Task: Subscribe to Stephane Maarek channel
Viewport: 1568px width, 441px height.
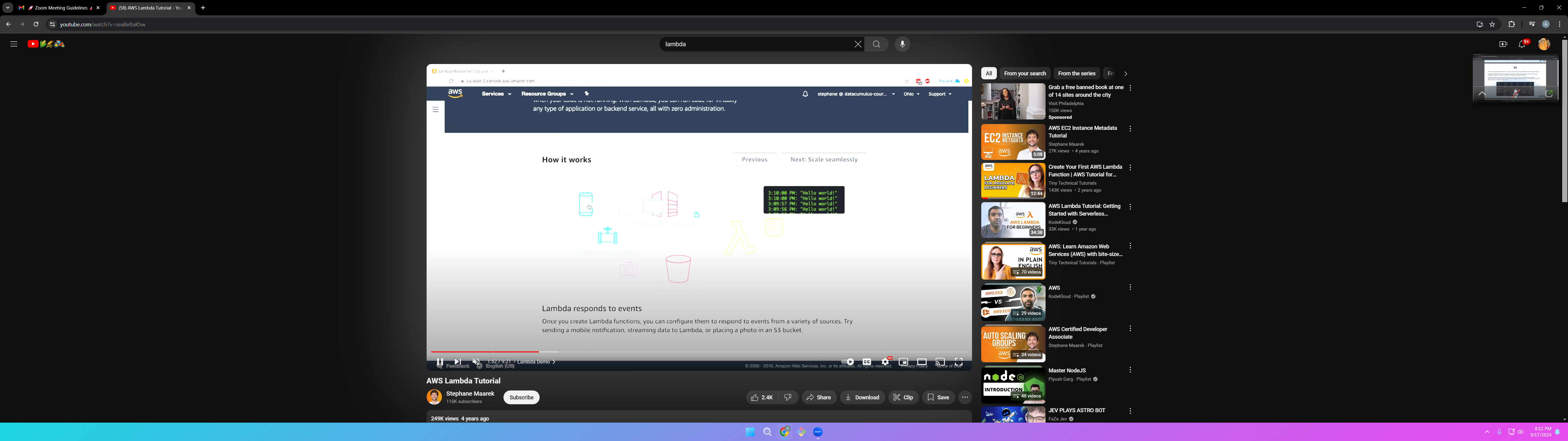Action: click(521, 397)
